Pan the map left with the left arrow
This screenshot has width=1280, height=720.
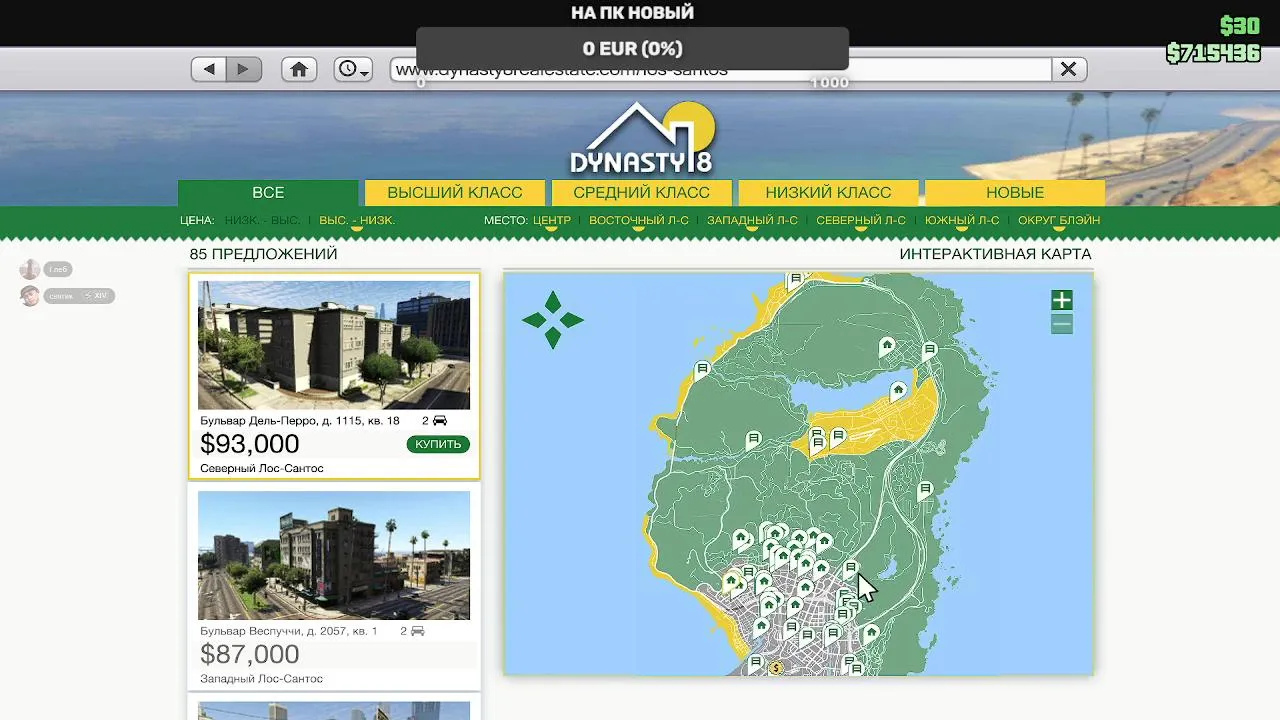pos(533,320)
